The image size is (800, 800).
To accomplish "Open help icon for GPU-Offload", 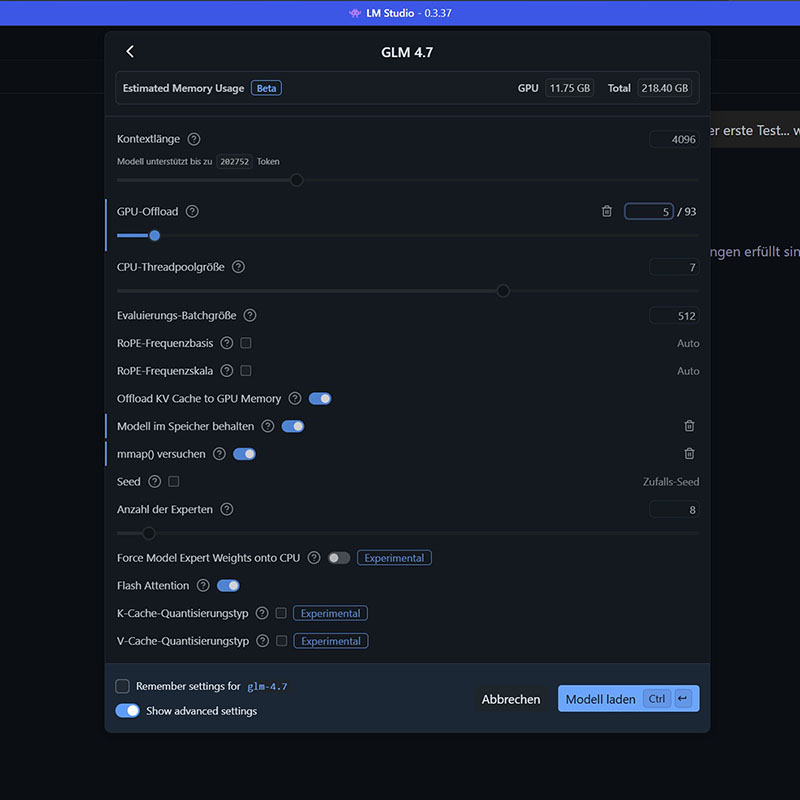I will (192, 211).
